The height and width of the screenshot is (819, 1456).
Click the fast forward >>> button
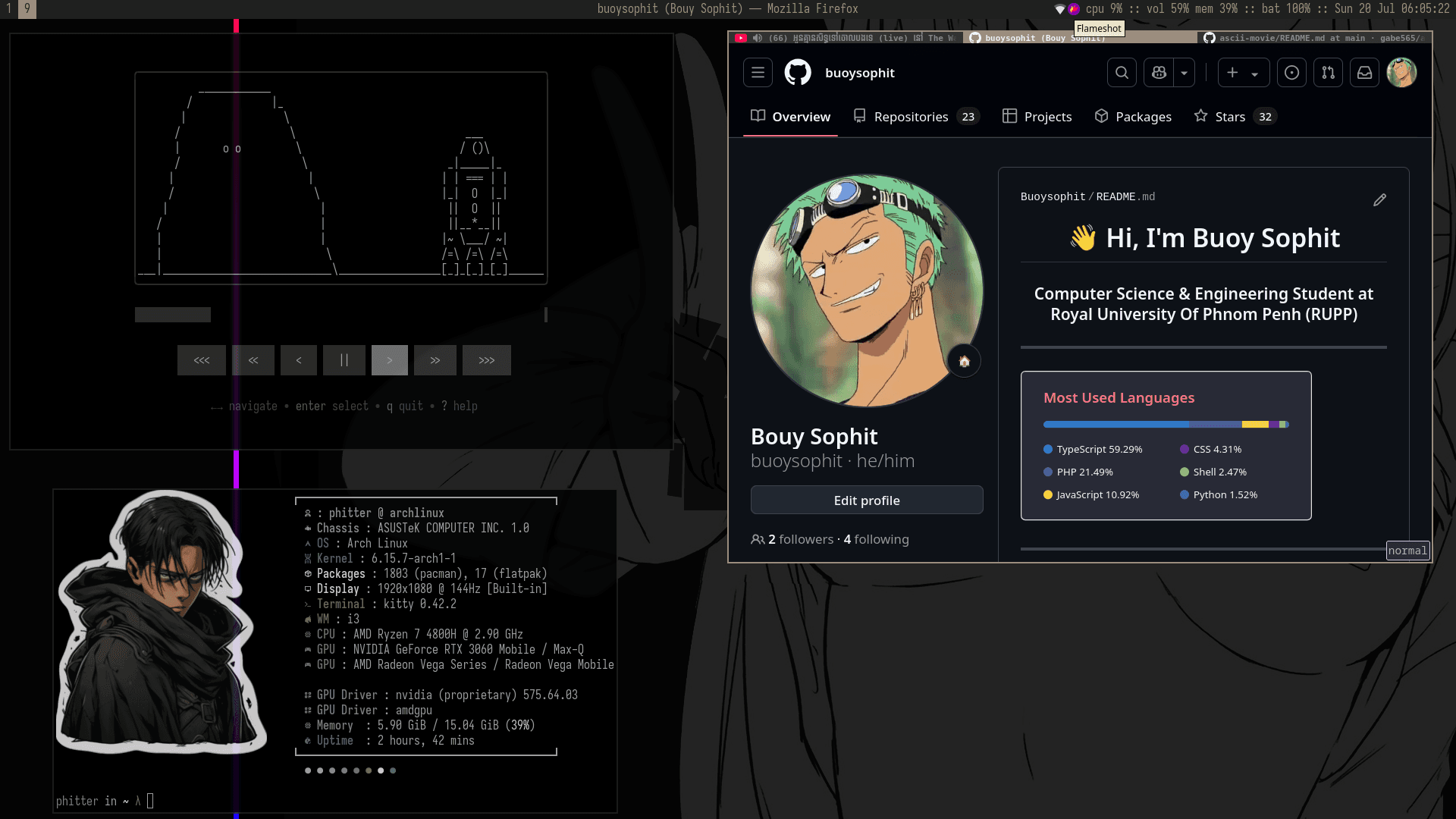point(486,360)
